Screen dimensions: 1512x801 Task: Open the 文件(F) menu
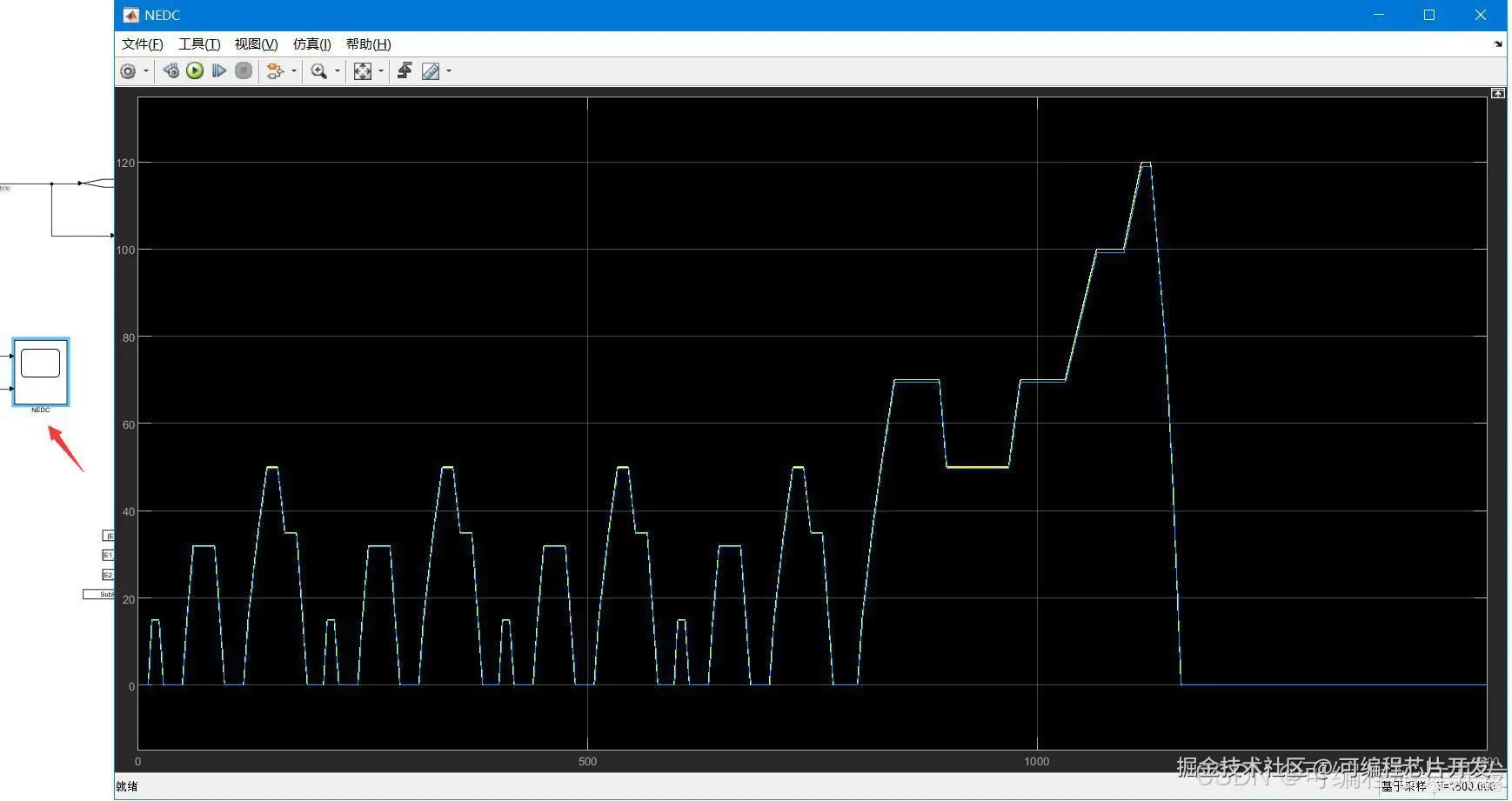pos(143,44)
